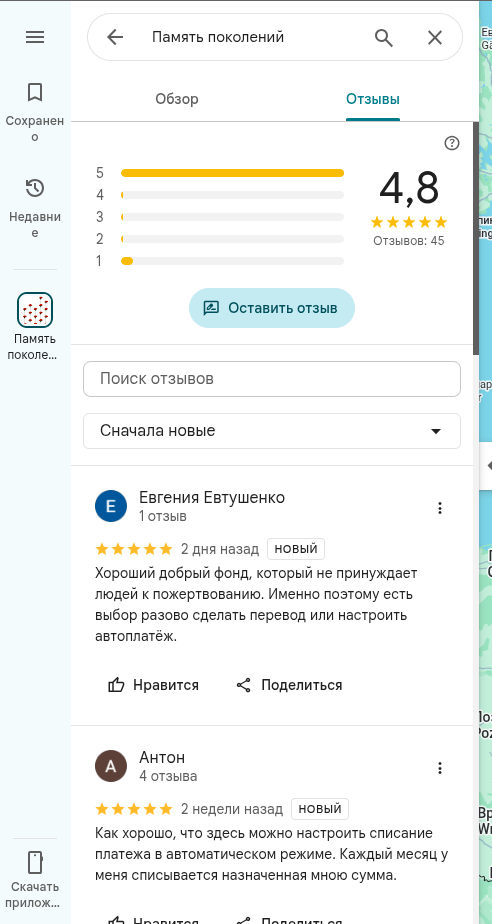Filter by the 3-star rating bar
Screen dimensions: 492x924
(x=232, y=217)
